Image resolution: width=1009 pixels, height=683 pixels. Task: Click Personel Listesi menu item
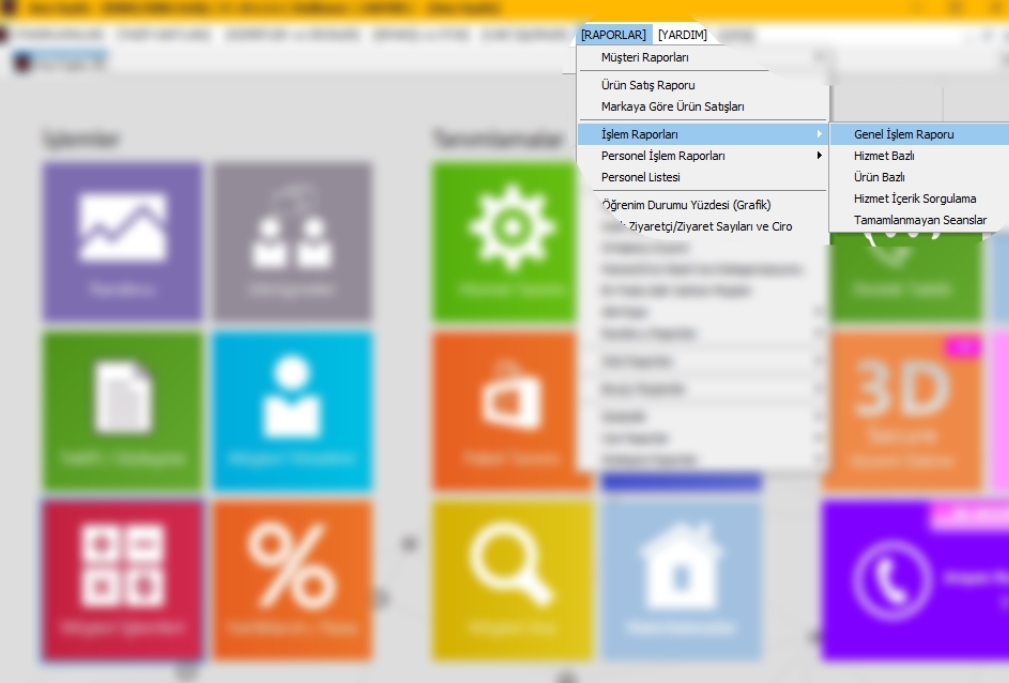(x=640, y=177)
